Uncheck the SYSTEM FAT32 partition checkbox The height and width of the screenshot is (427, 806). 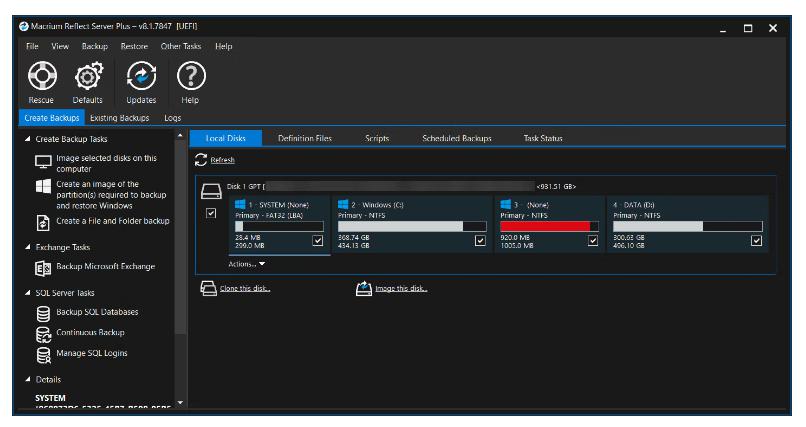(x=318, y=240)
